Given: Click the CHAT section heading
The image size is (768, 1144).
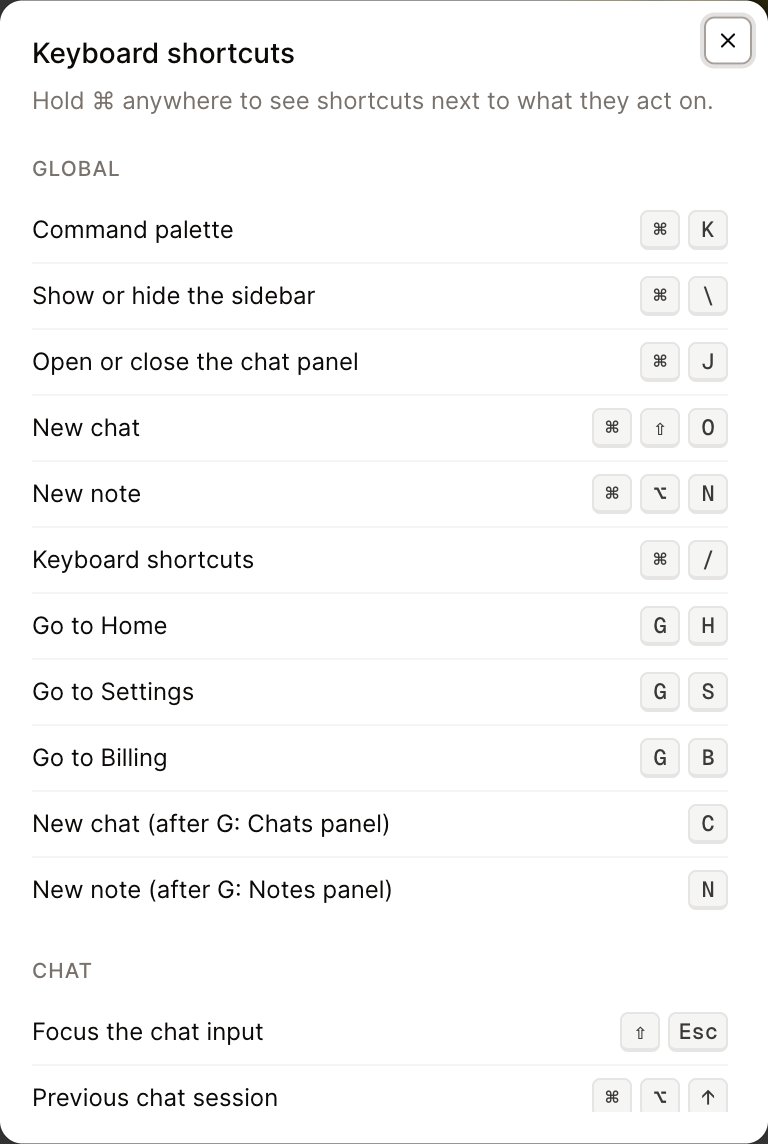Looking at the screenshot, I should 62,970.
